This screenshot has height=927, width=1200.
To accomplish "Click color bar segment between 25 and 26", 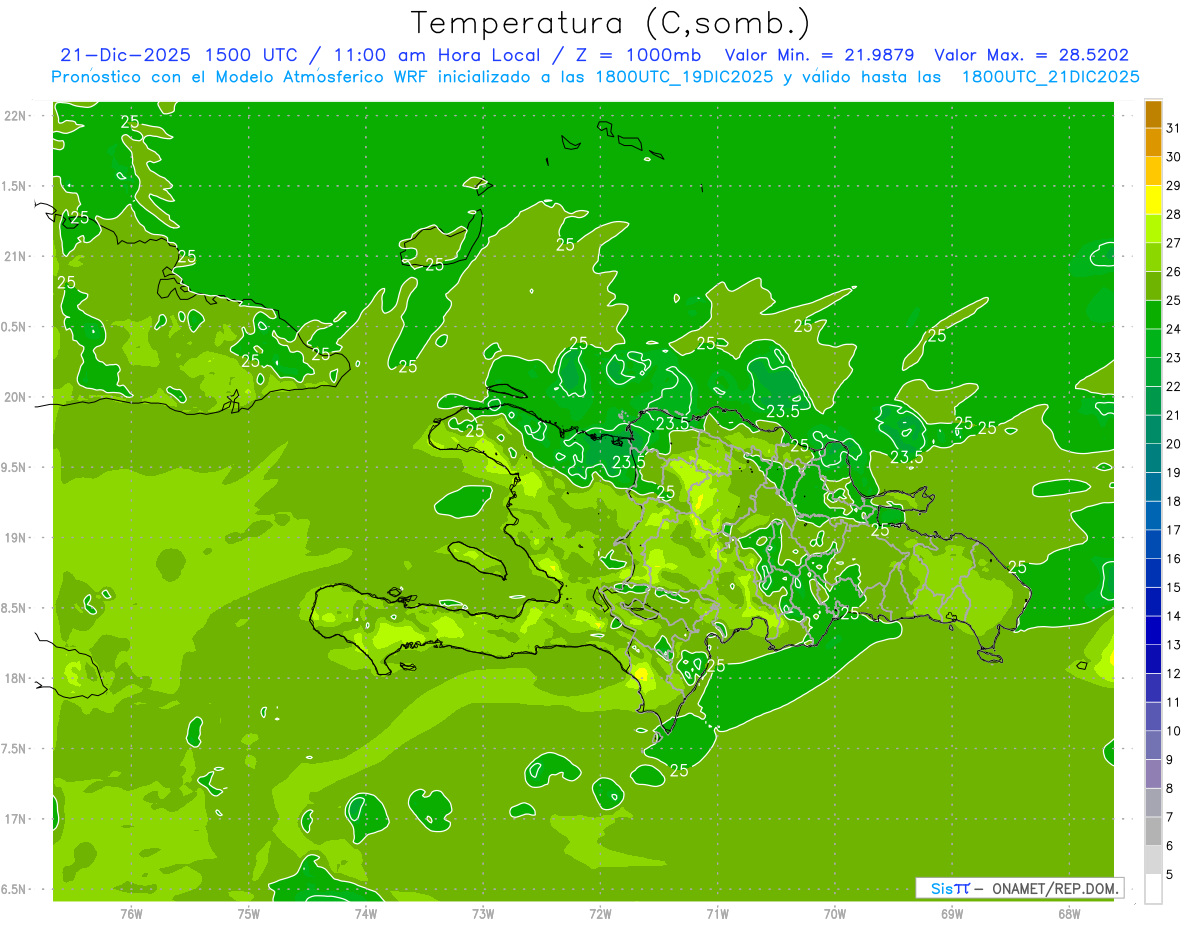I will (x=1153, y=286).
